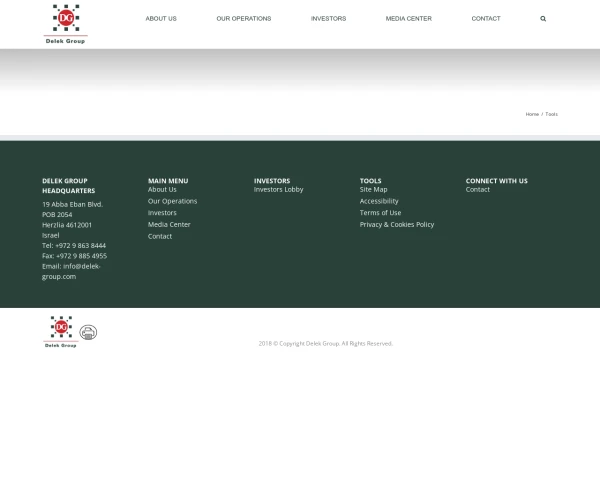Click the POB 2054 text

point(57,215)
